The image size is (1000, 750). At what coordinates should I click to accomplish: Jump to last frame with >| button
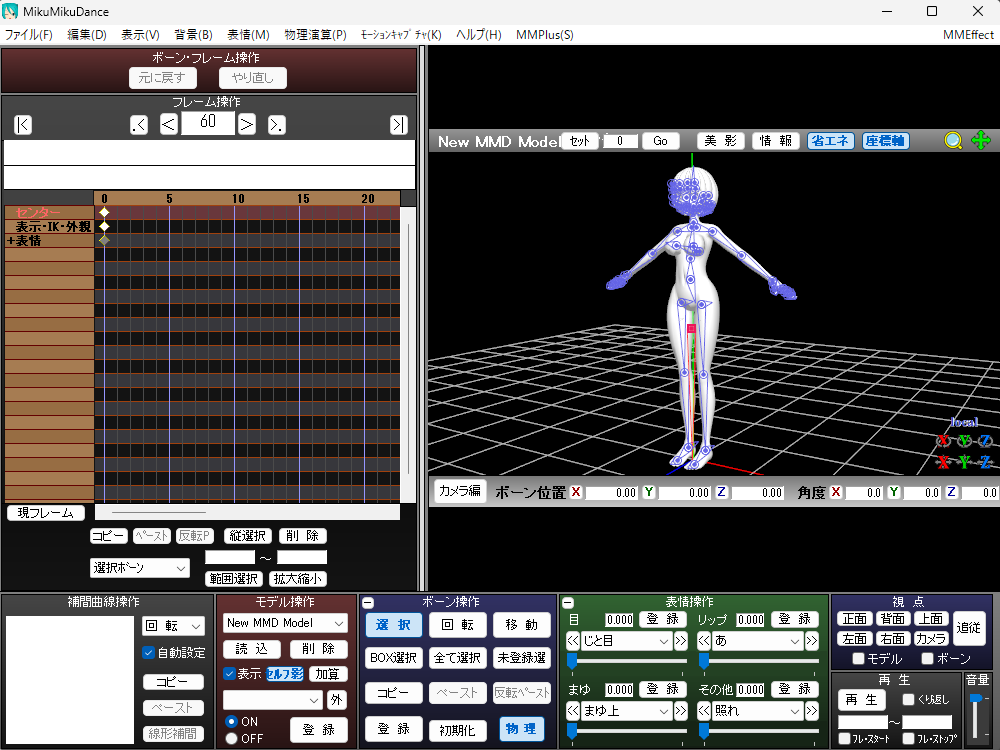coord(398,124)
